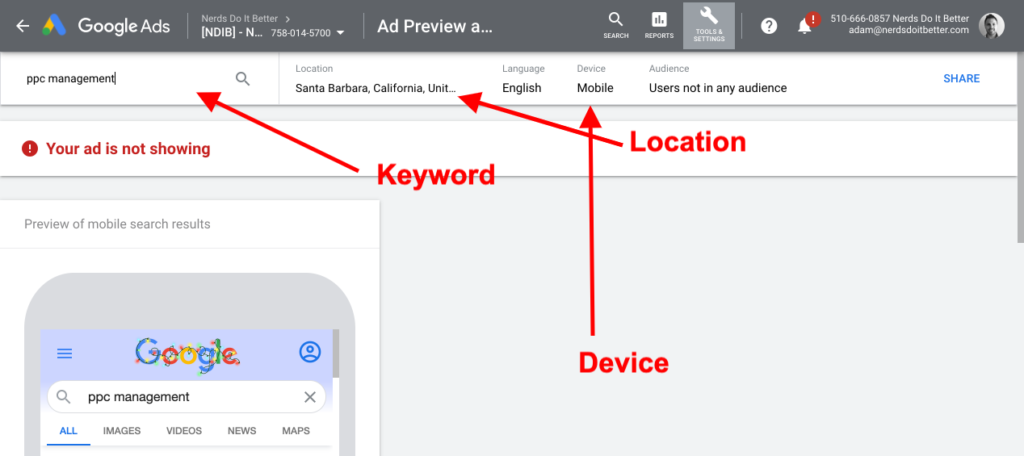Change the Location setting Santa Barbara

[376, 78]
